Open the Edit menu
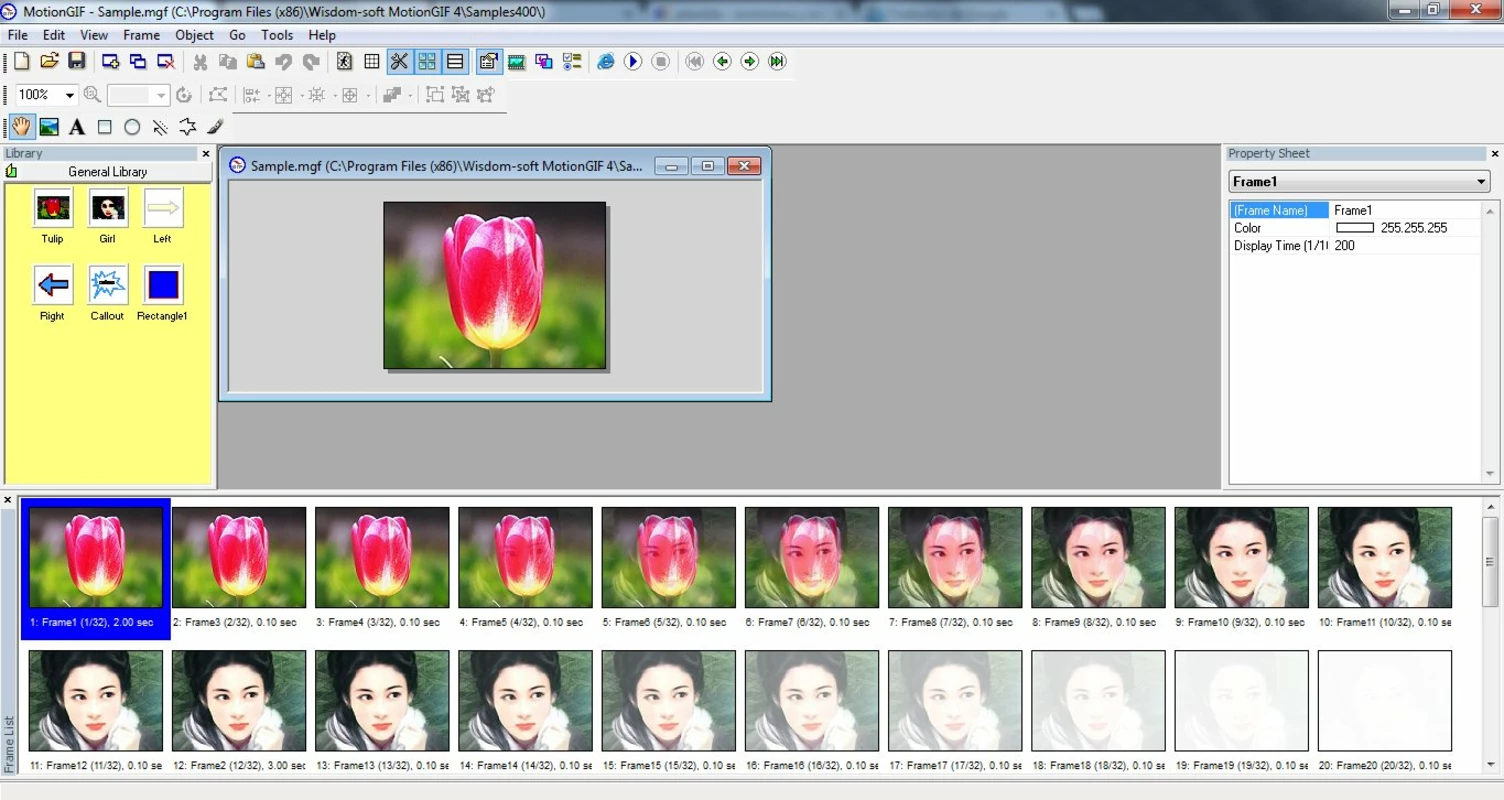Viewport: 1504px width, 800px height. [54, 34]
